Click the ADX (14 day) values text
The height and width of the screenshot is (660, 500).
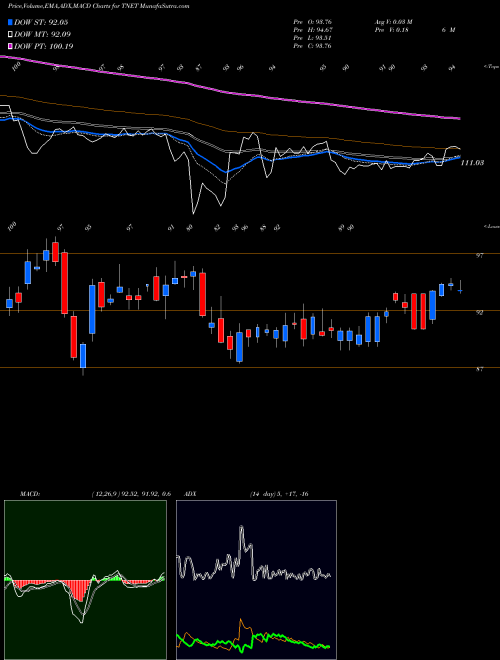click(280, 494)
